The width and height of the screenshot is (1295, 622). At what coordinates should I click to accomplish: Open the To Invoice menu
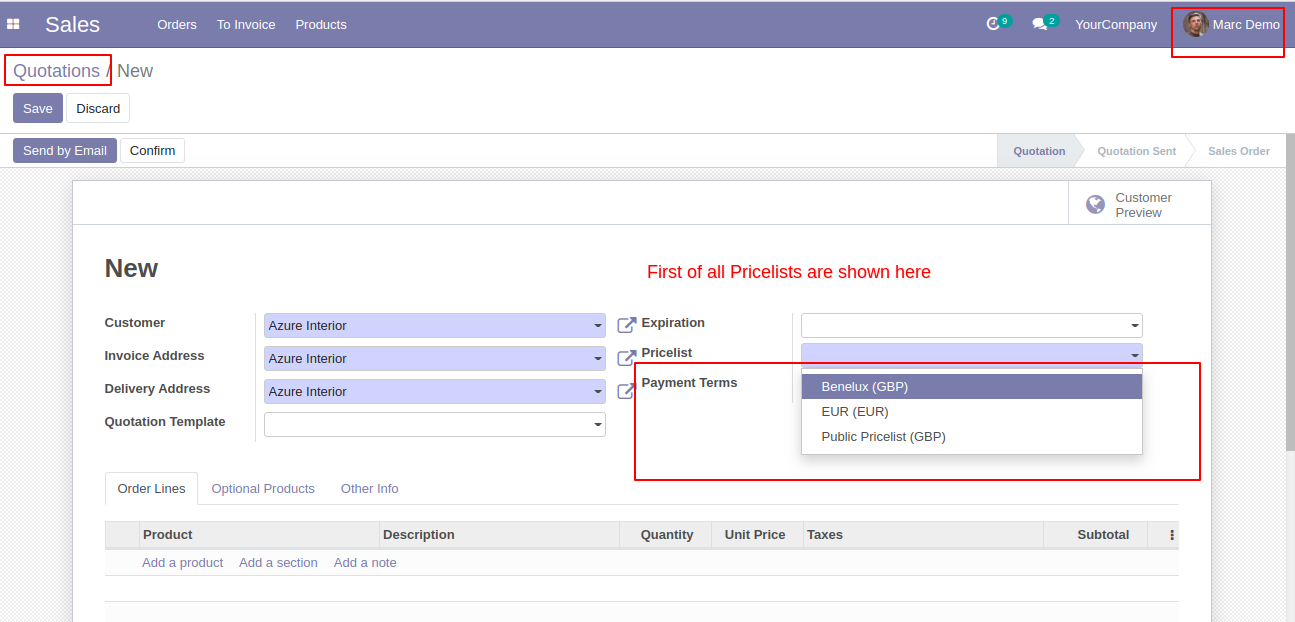coord(246,24)
